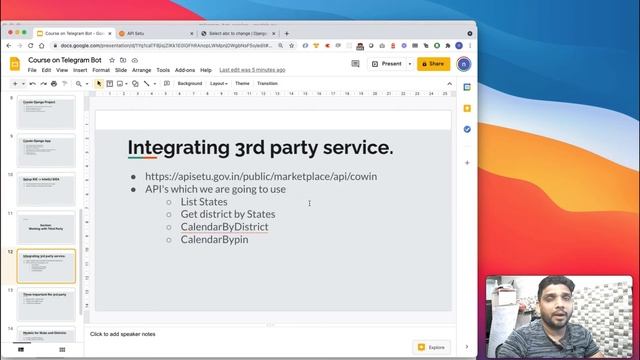Open new slide layout dropdown arrow
The height and width of the screenshot is (360, 640).
coord(23,84)
